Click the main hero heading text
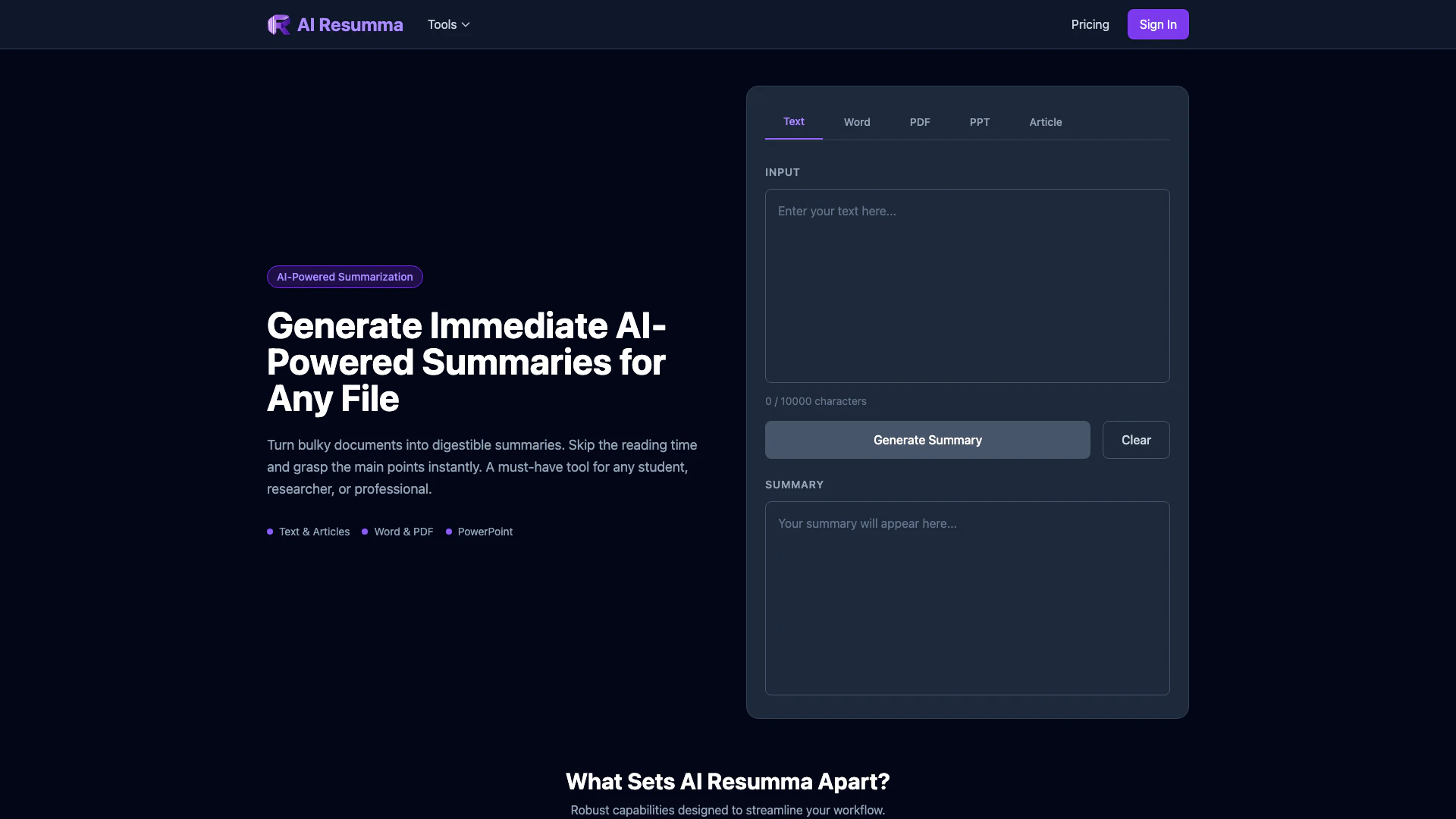This screenshot has width=1456, height=819. (466, 362)
